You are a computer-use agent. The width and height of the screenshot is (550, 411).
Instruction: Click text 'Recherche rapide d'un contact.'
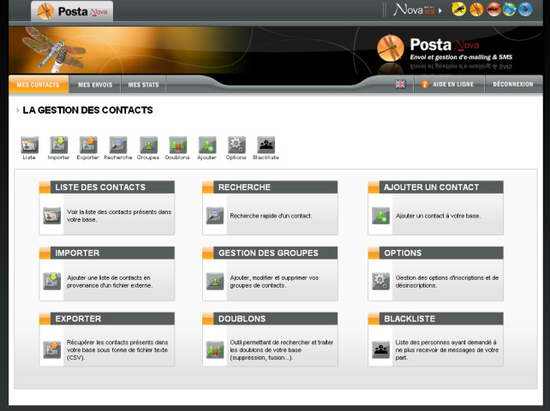point(271,216)
